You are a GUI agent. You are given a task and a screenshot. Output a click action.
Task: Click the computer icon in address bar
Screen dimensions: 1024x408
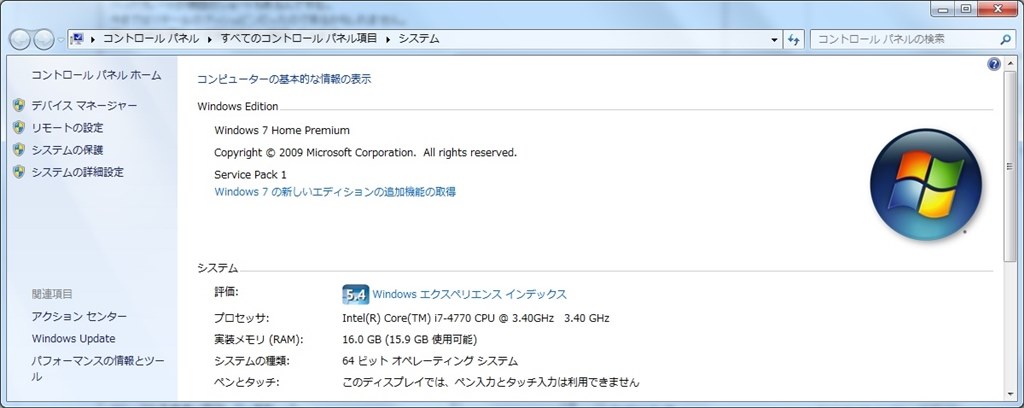tap(76, 39)
